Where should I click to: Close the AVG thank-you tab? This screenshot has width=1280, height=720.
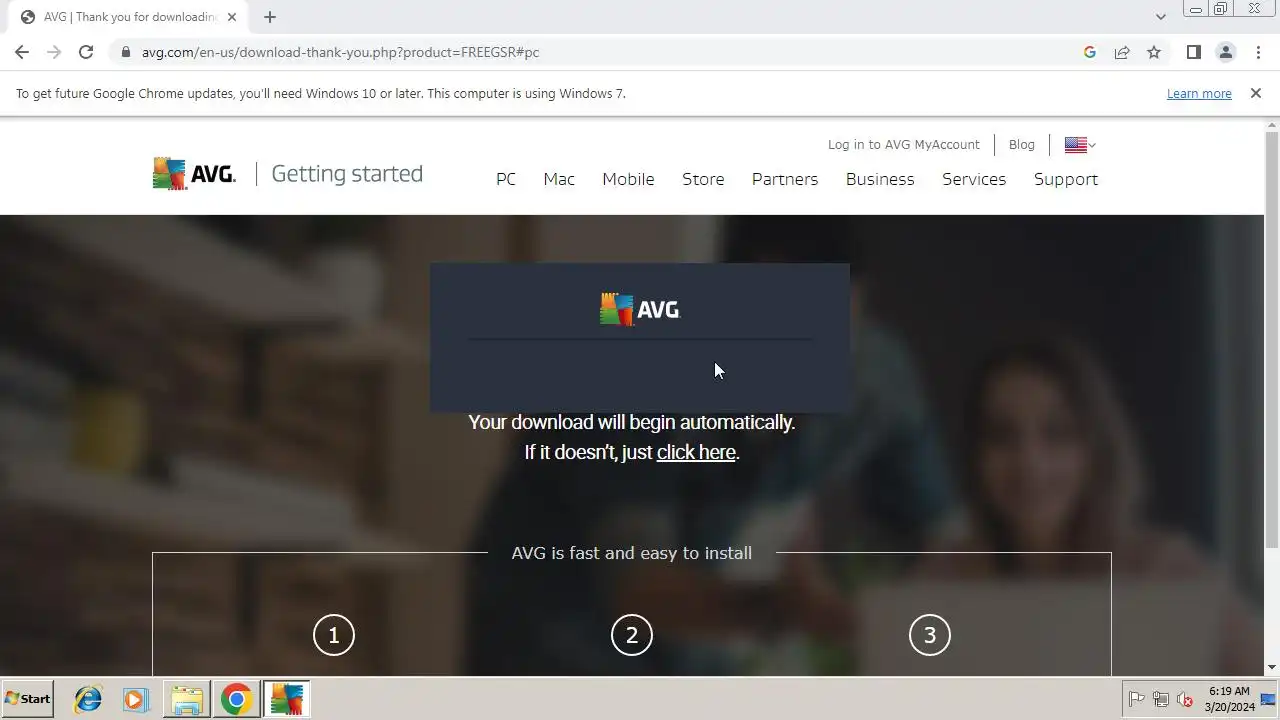(x=232, y=17)
